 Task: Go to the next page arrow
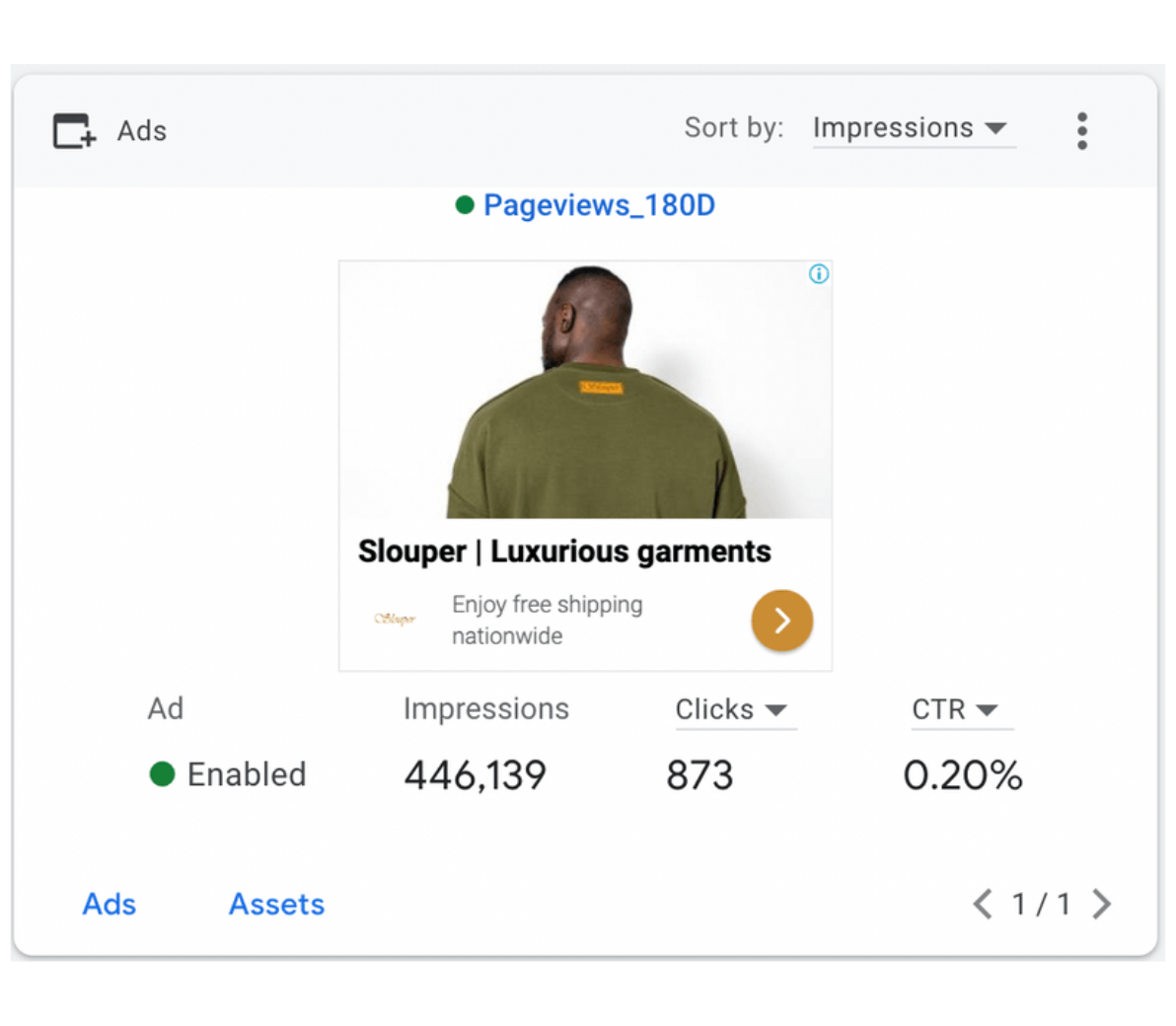click(1101, 904)
